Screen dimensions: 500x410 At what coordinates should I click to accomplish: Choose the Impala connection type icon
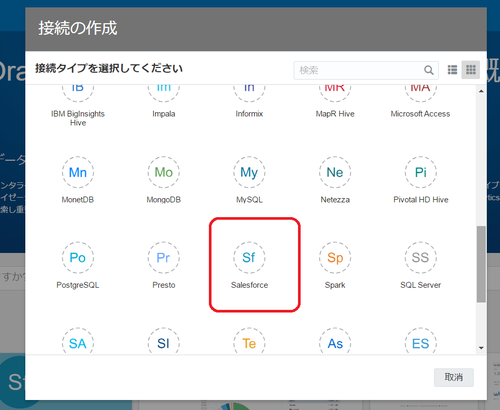point(164,93)
